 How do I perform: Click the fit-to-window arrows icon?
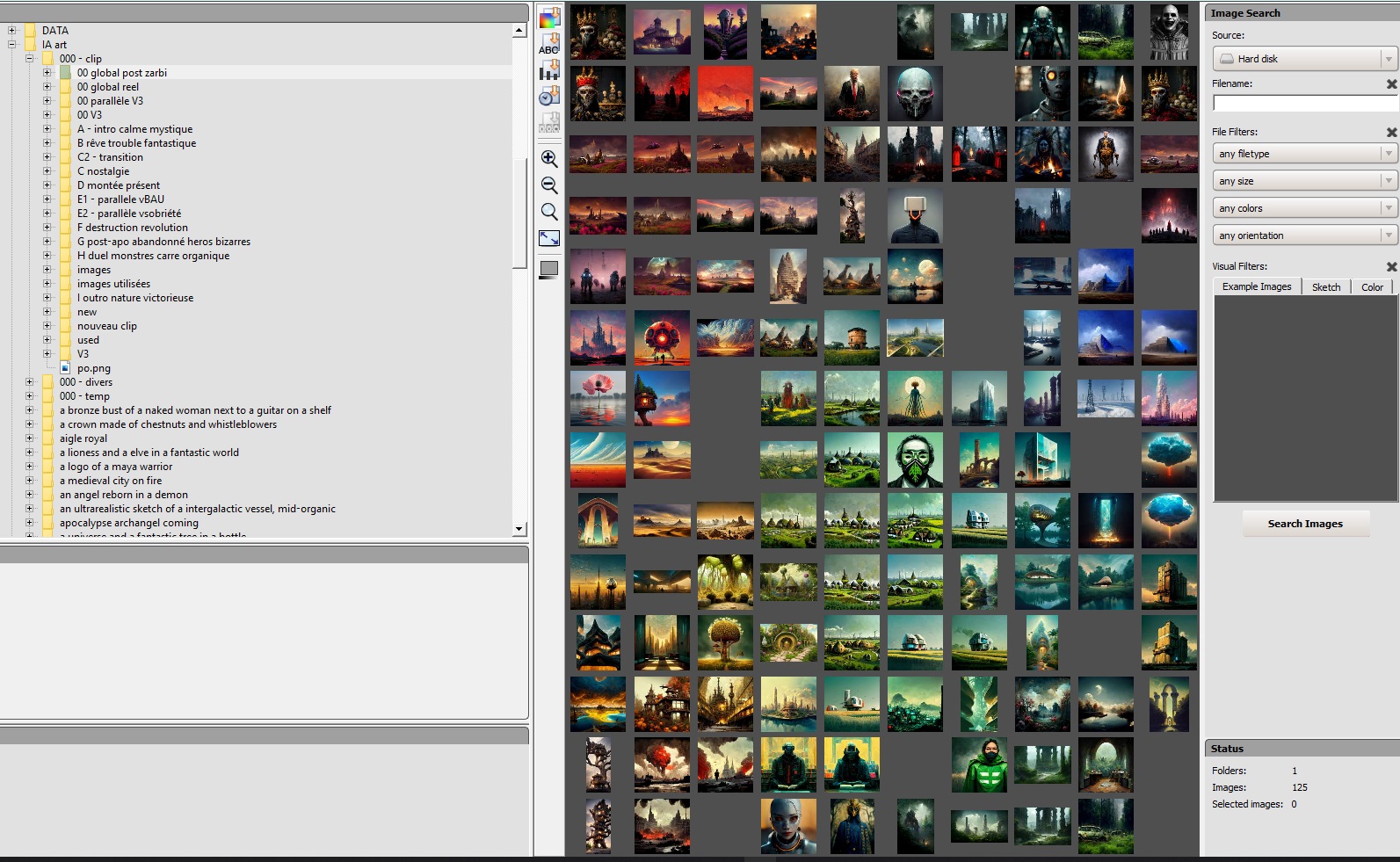549,238
